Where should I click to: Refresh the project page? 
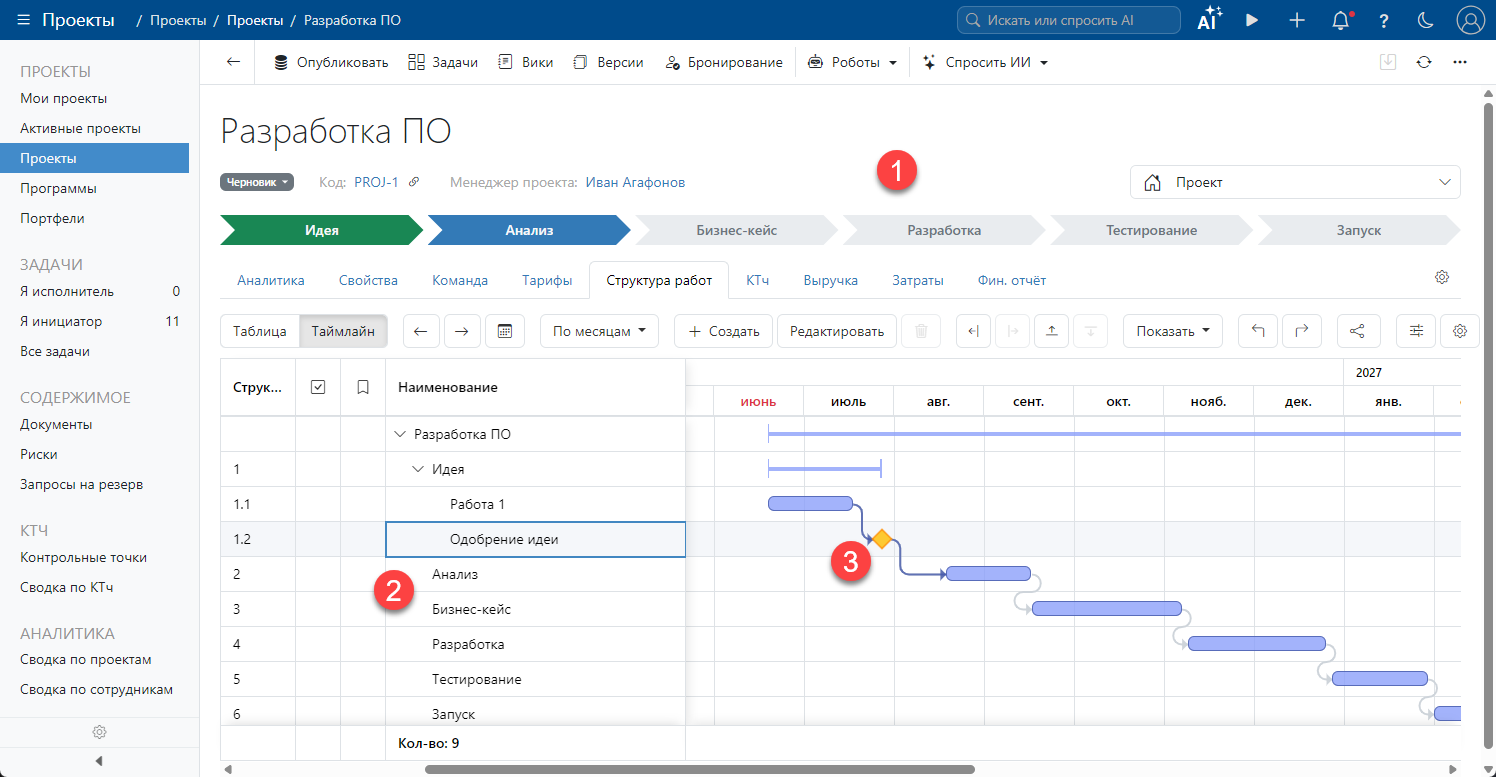click(x=1424, y=62)
